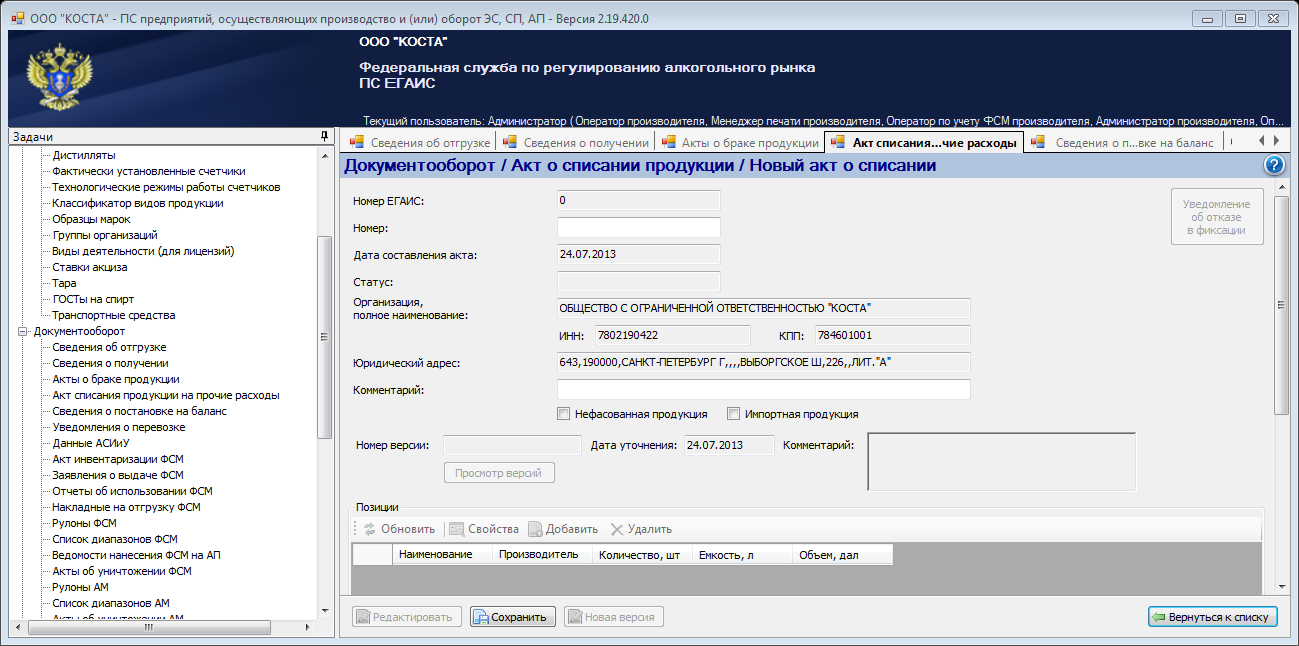Screen dimensions: 1299x646
Task: Click the Номер версии field
Action: click(x=512, y=445)
